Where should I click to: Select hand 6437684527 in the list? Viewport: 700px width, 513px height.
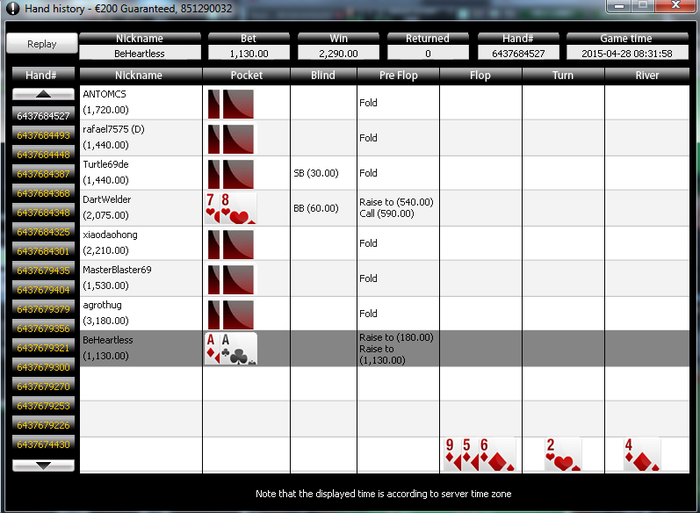coord(43,116)
